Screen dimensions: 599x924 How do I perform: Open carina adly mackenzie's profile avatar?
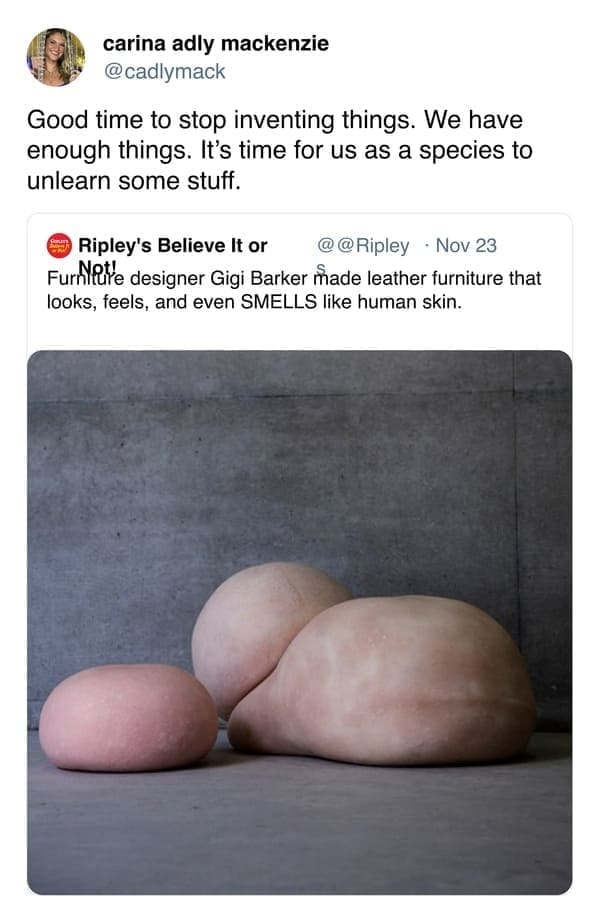tap(56, 57)
